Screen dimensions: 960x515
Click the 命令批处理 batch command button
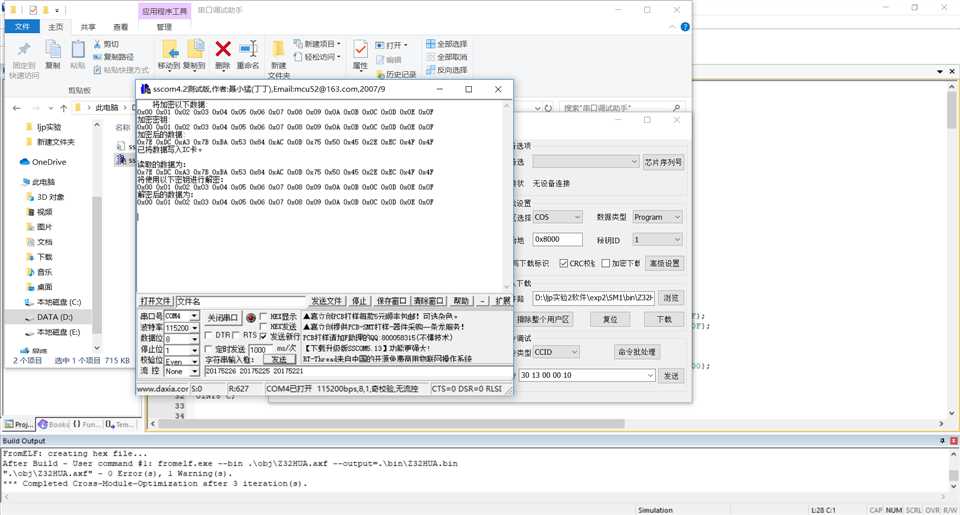click(636, 352)
